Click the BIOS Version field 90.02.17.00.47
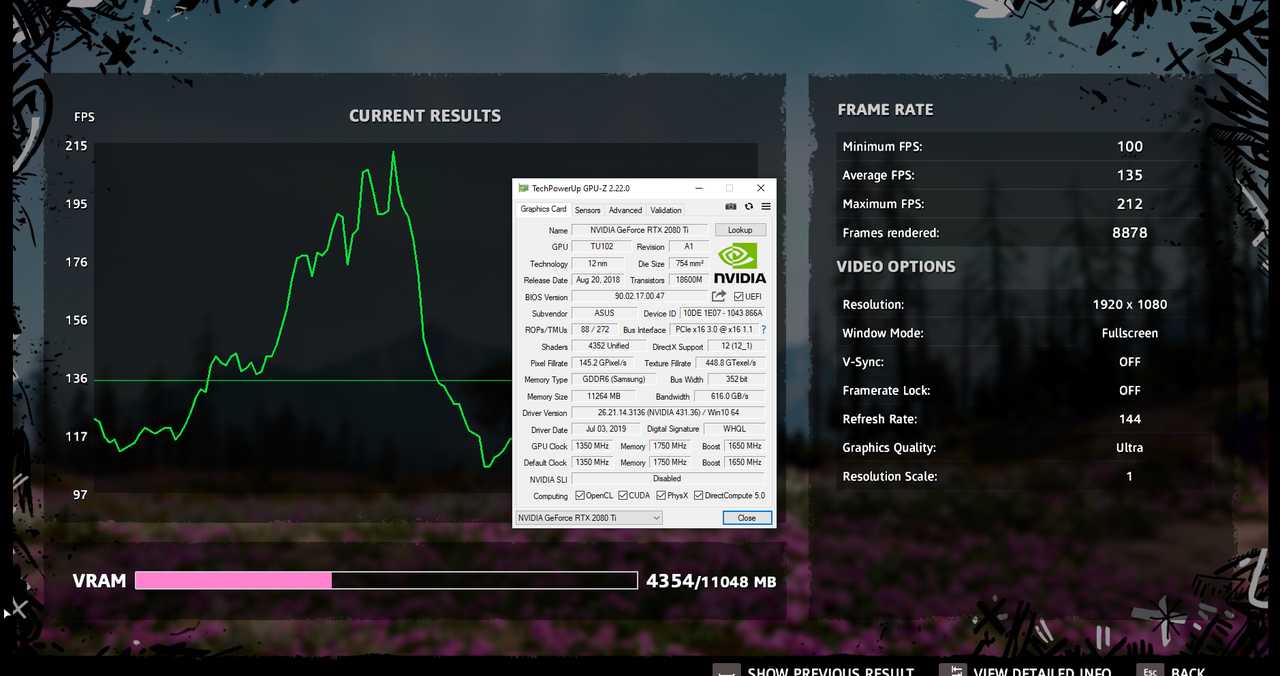Image resolution: width=1280 pixels, height=676 pixels. point(639,296)
